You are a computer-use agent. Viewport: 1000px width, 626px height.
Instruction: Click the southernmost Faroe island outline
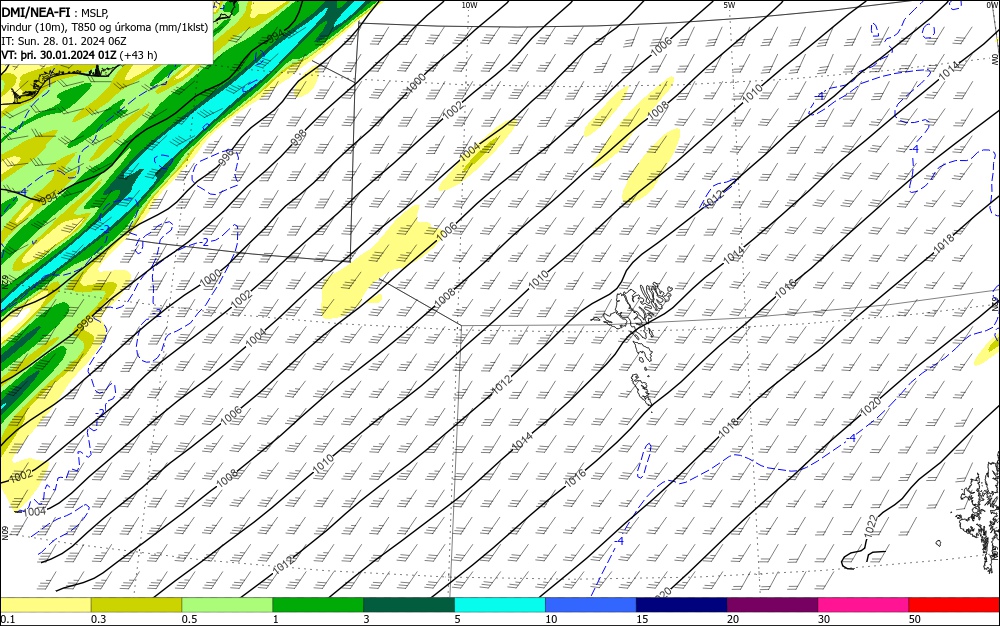pyautogui.click(x=642, y=389)
